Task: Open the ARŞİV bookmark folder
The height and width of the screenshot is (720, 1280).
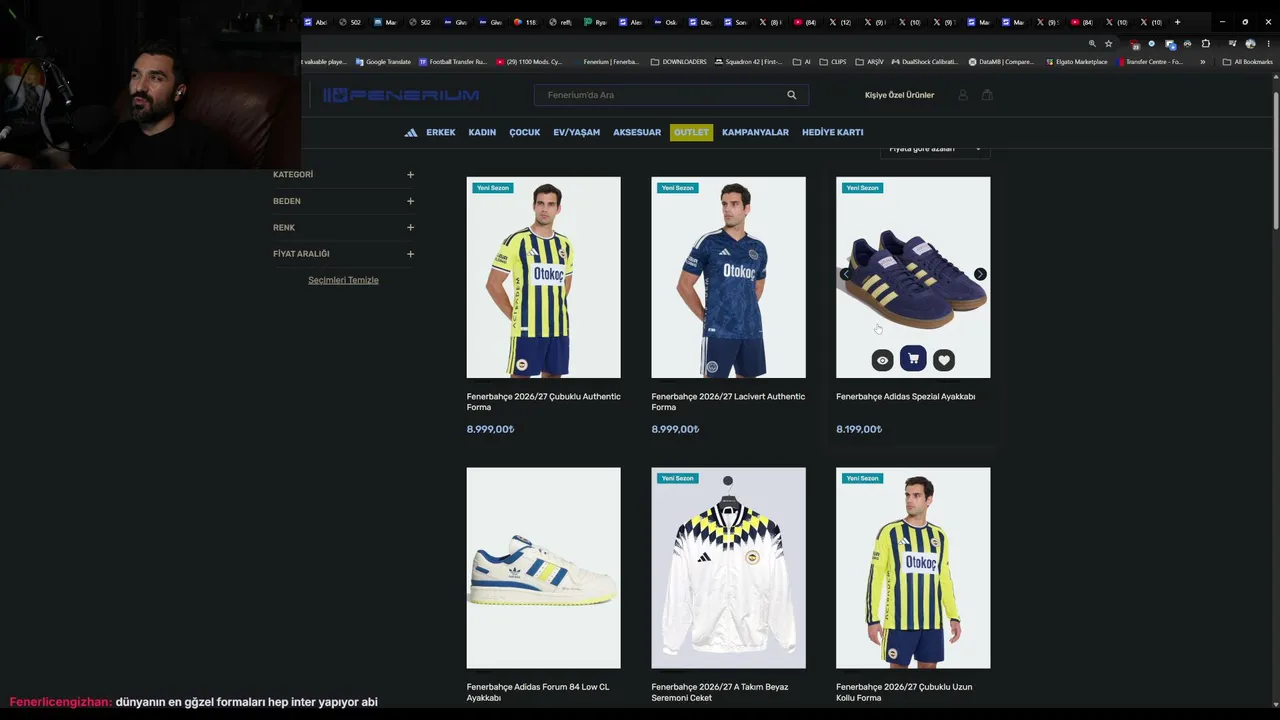Action: tap(869, 62)
